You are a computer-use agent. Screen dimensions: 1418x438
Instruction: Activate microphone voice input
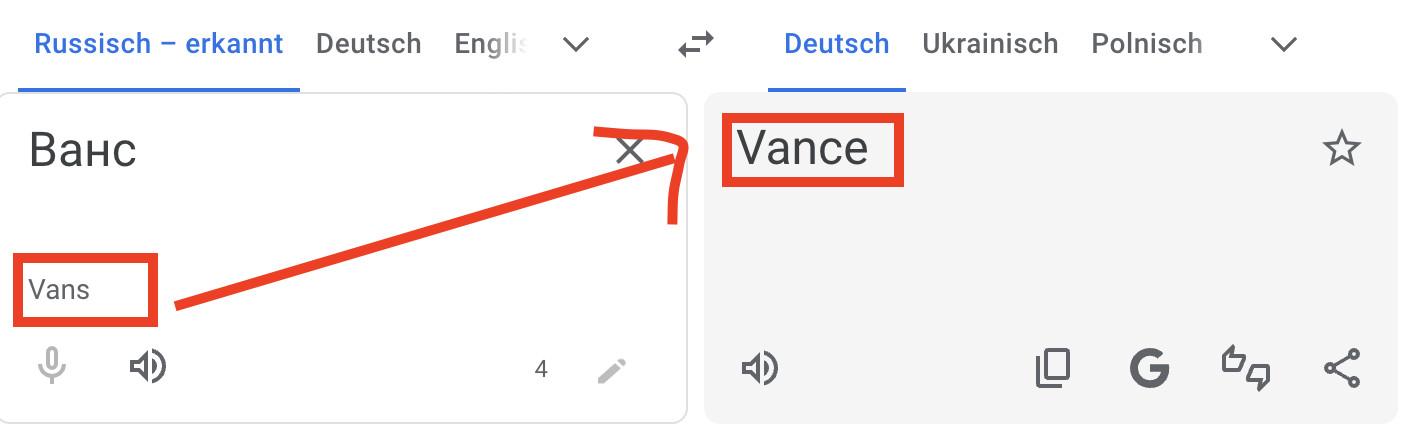[x=52, y=367]
